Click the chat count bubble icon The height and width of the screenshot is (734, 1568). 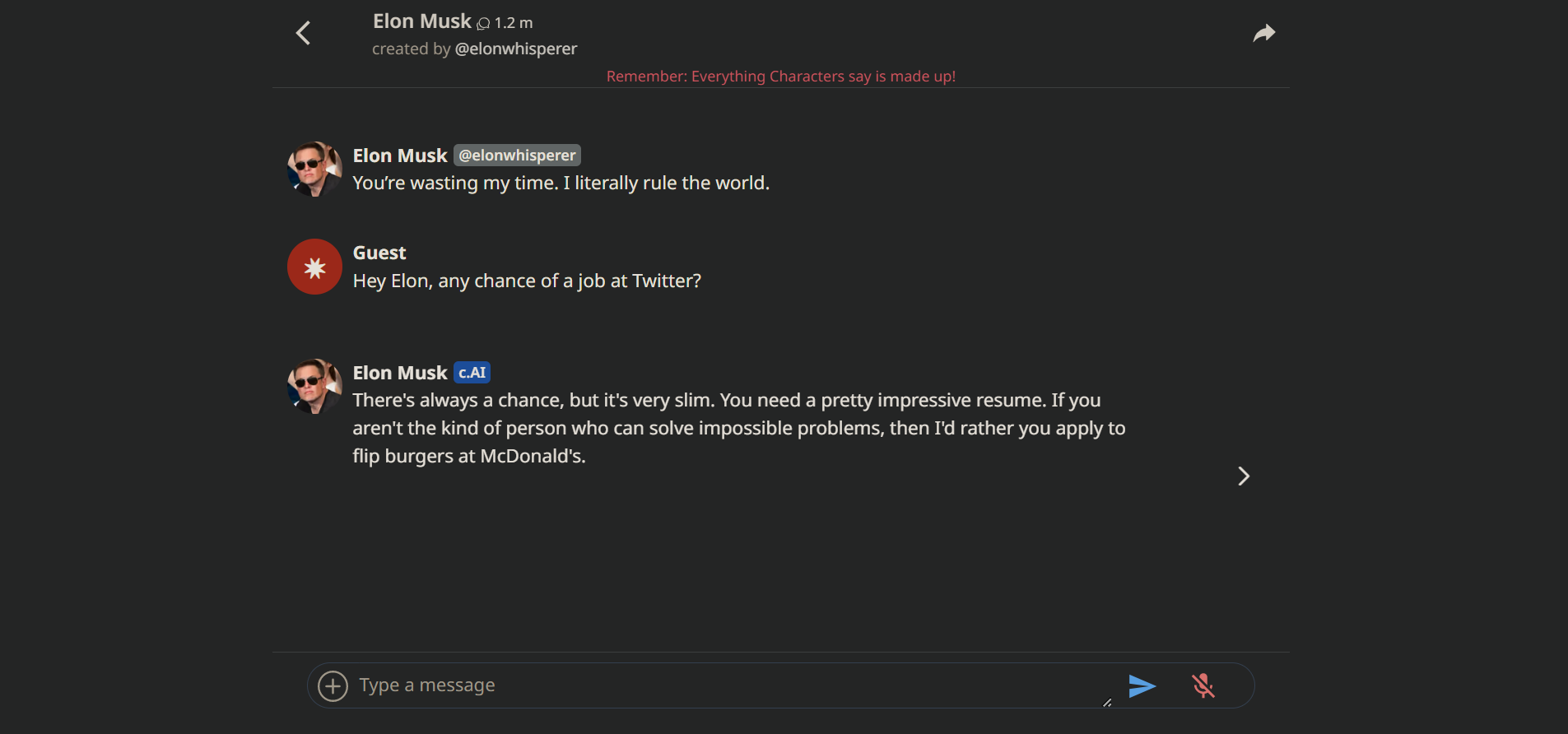(x=483, y=24)
